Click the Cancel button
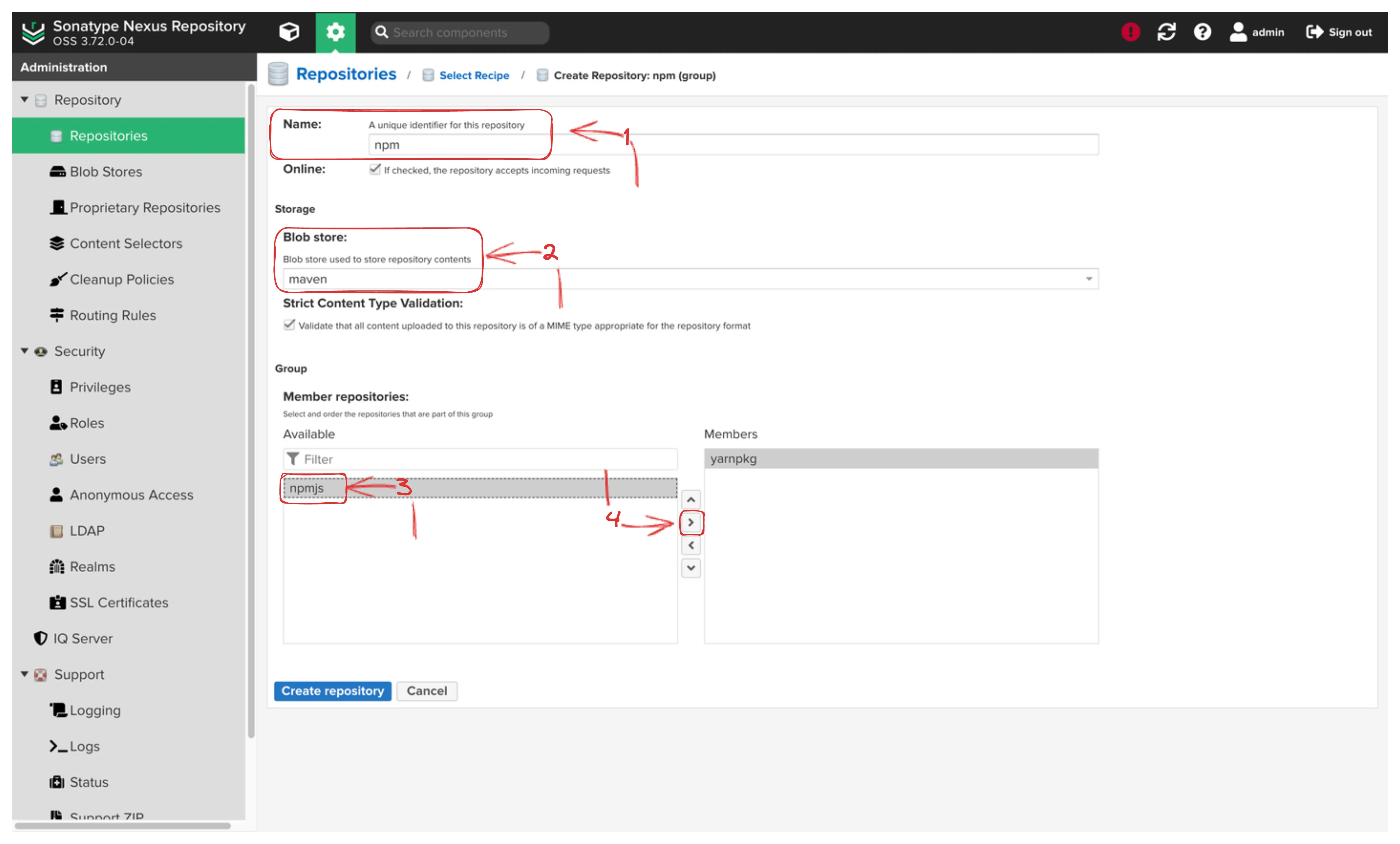 click(427, 691)
